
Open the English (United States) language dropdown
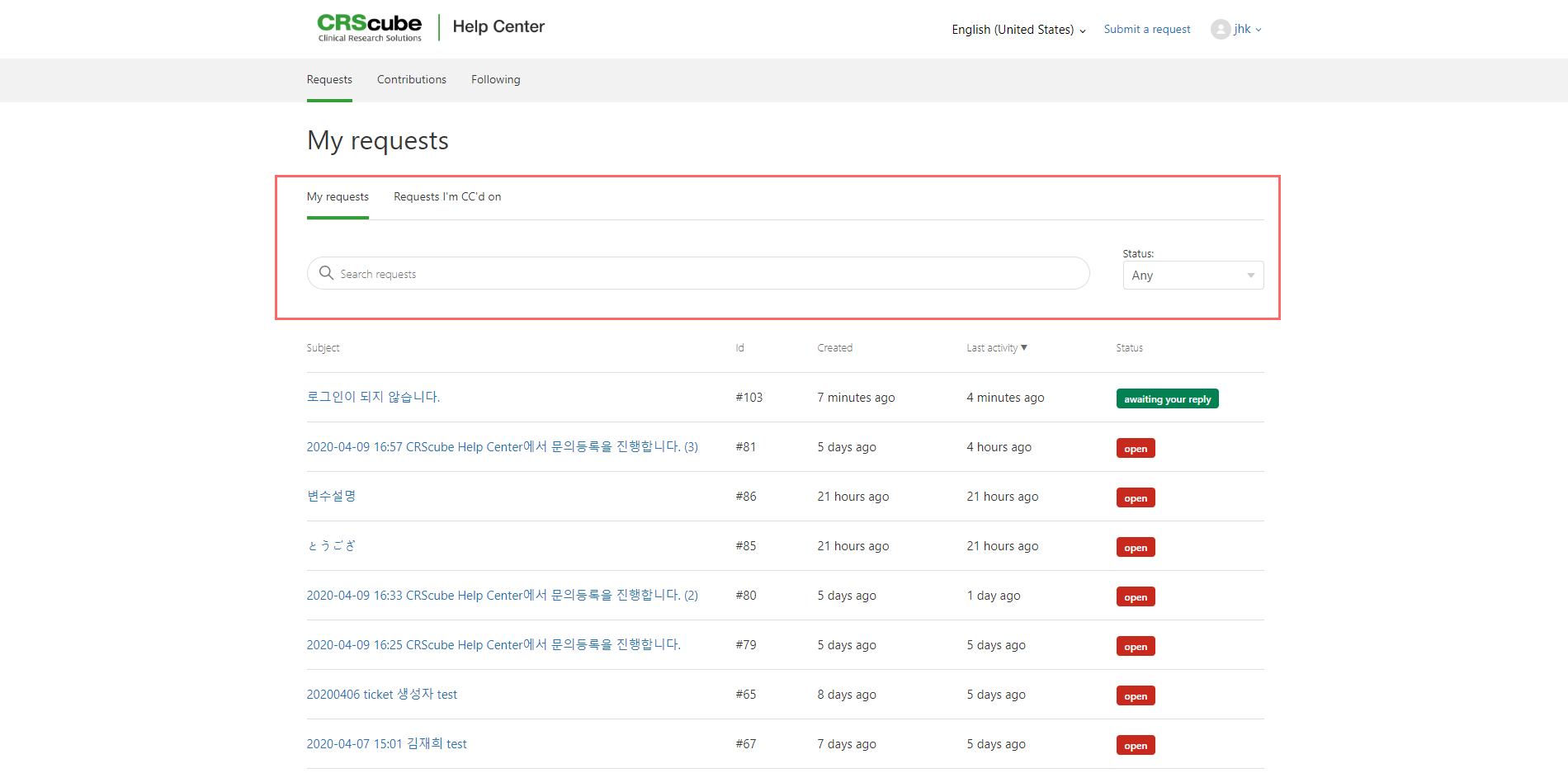tap(1018, 30)
